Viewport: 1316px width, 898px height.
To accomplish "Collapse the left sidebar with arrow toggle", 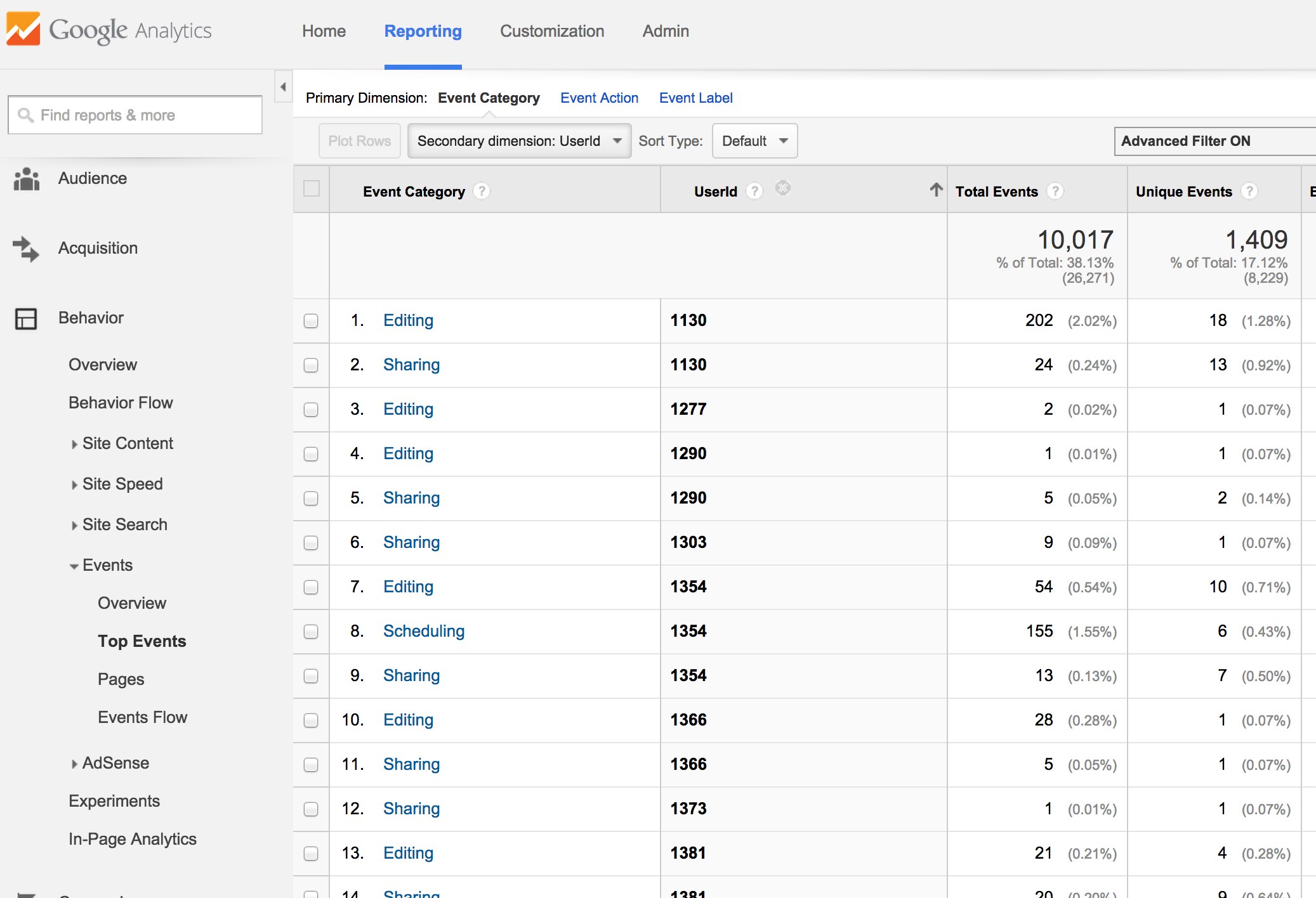I will pos(283,87).
